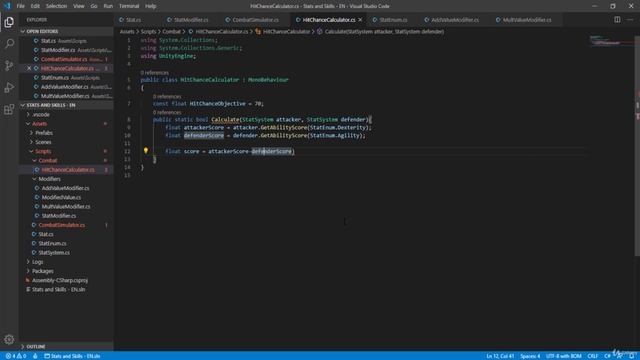Open the Selection menu
The width and height of the screenshot is (640, 360).
pos(56,6)
